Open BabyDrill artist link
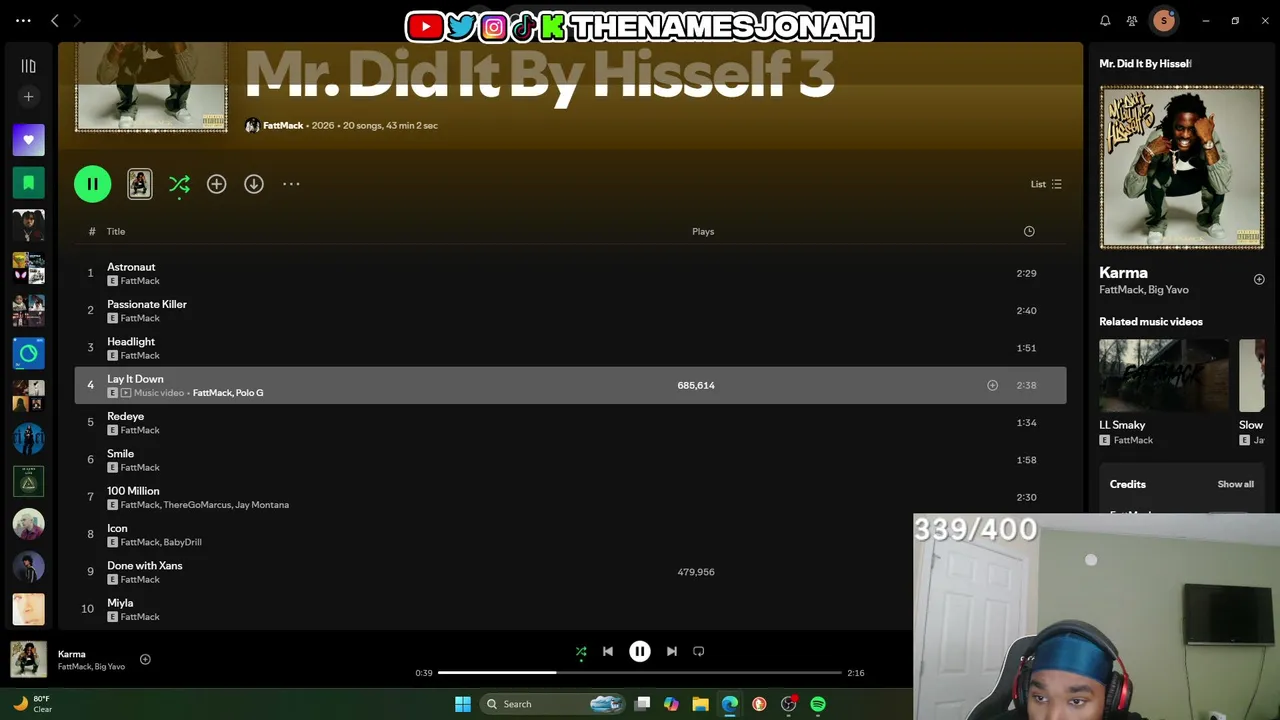The width and height of the screenshot is (1280, 720). [x=183, y=542]
